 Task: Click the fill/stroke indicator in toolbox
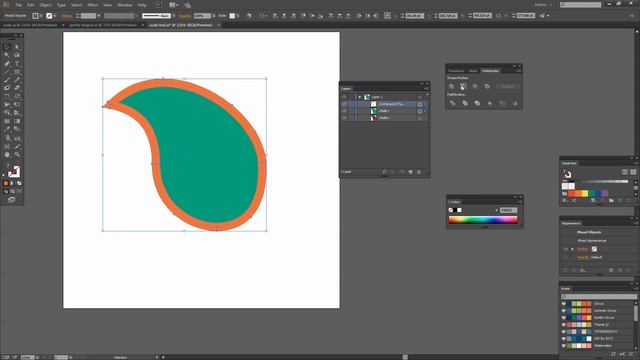pyautogui.click(x=14, y=171)
